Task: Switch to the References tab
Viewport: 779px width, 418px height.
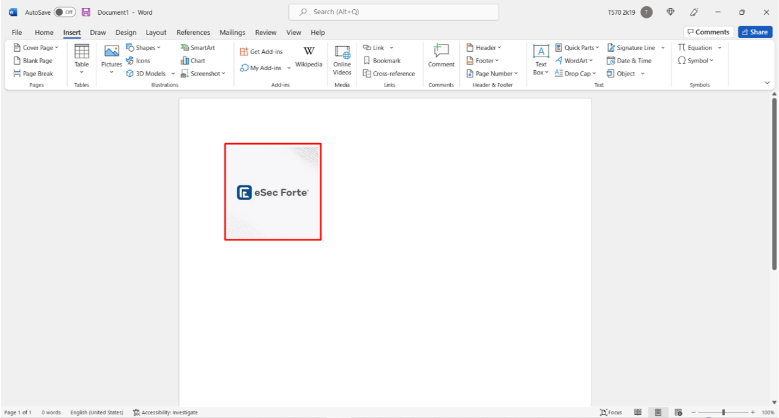Action: (x=193, y=32)
